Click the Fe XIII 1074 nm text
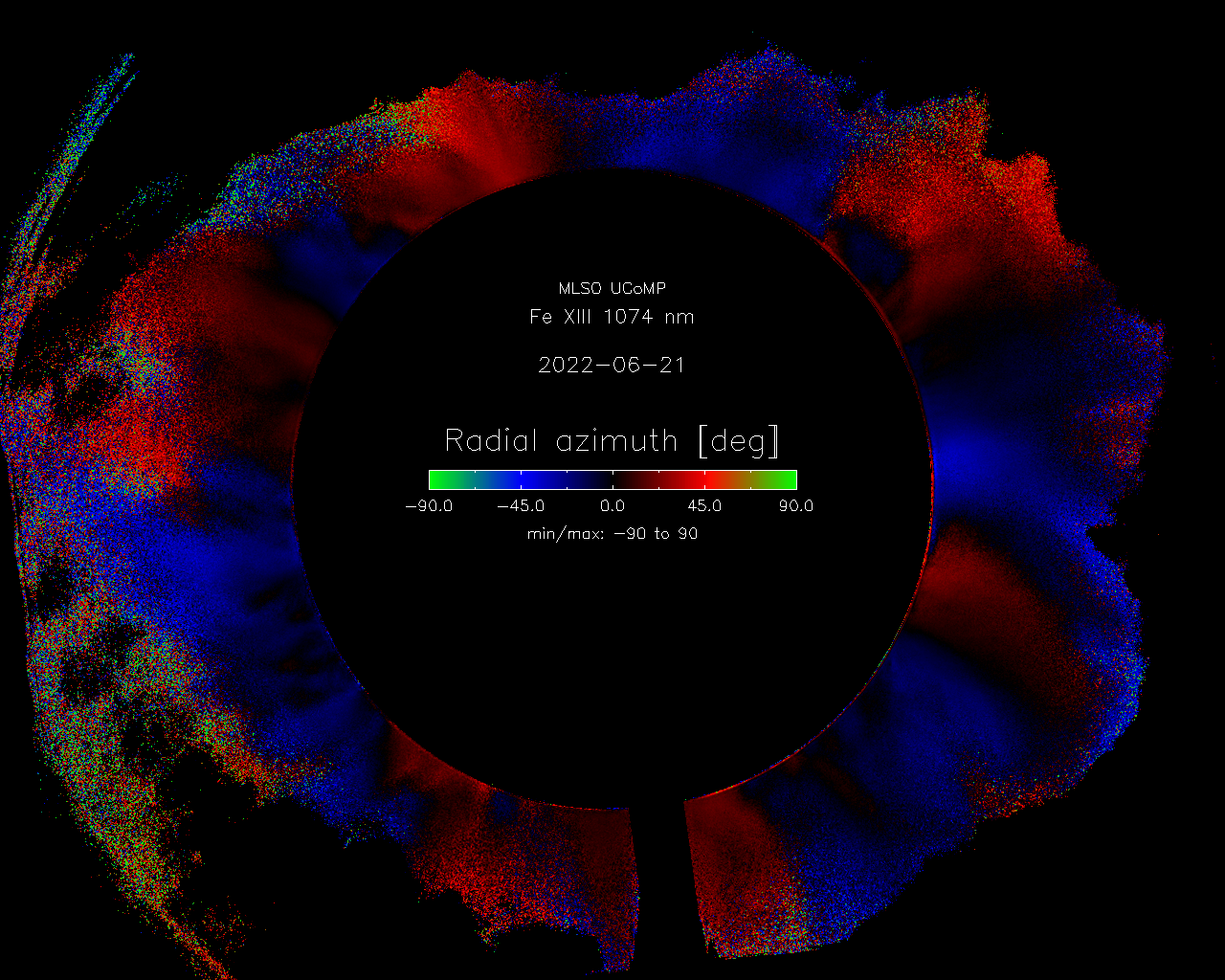The height and width of the screenshot is (980, 1225). pyautogui.click(x=612, y=317)
